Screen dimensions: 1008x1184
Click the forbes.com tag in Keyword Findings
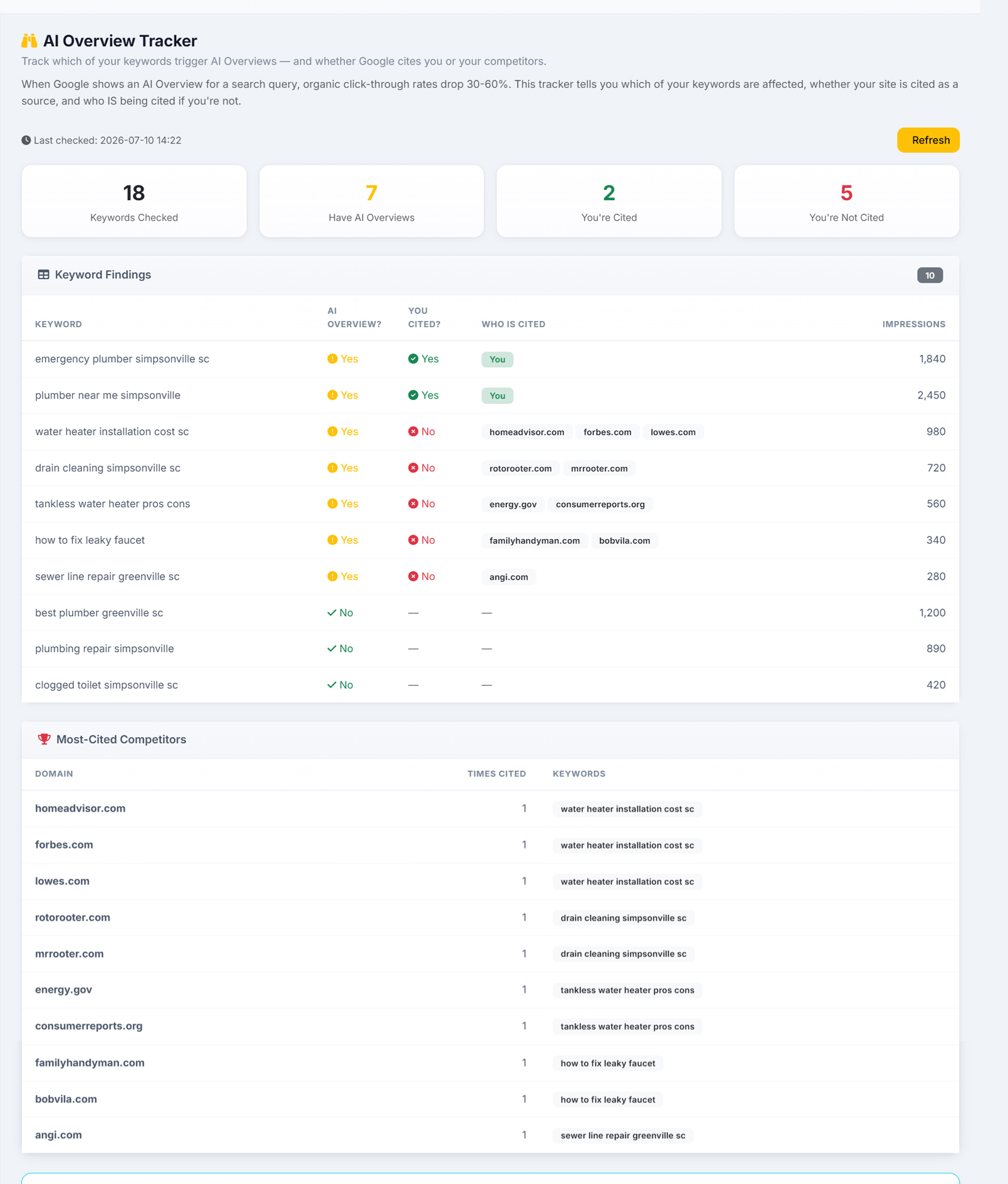(x=607, y=432)
